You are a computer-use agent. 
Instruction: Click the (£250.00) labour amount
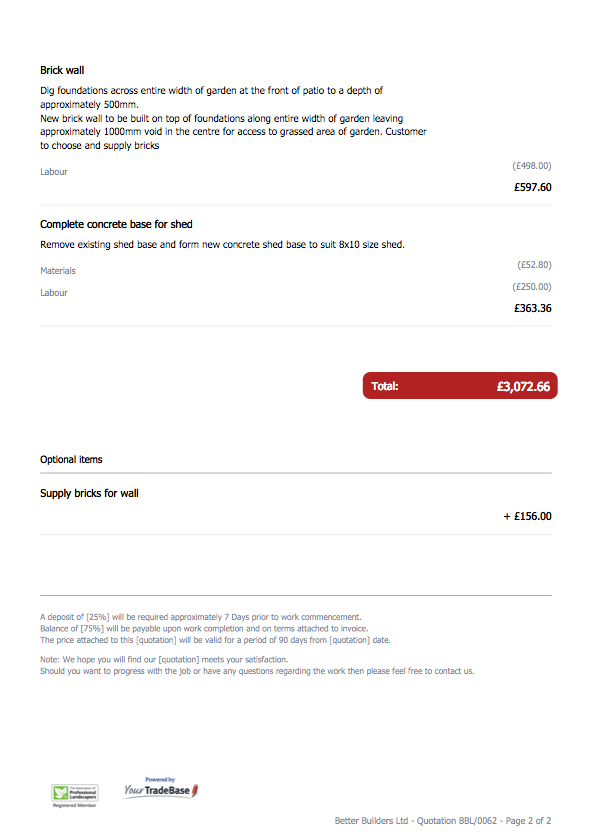pyautogui.click(x=531, y=286)
